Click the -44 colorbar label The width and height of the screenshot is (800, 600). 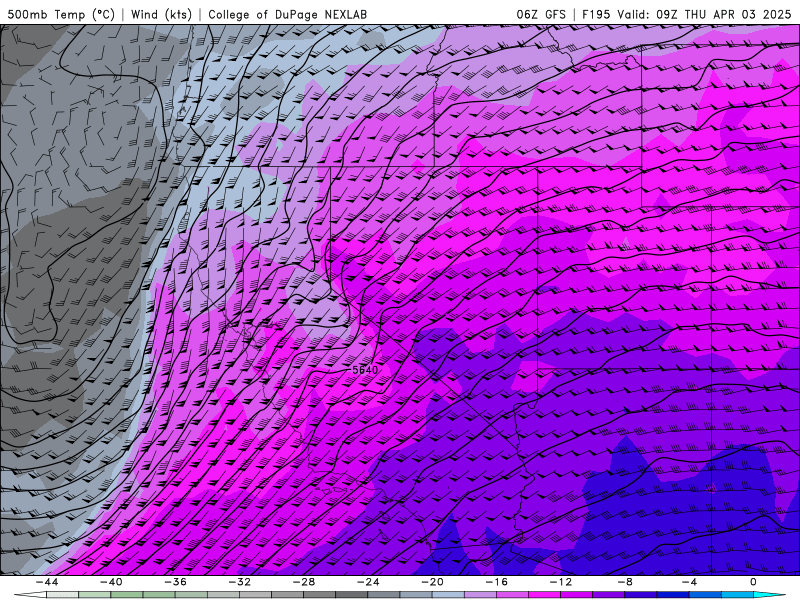click(47, 582)
